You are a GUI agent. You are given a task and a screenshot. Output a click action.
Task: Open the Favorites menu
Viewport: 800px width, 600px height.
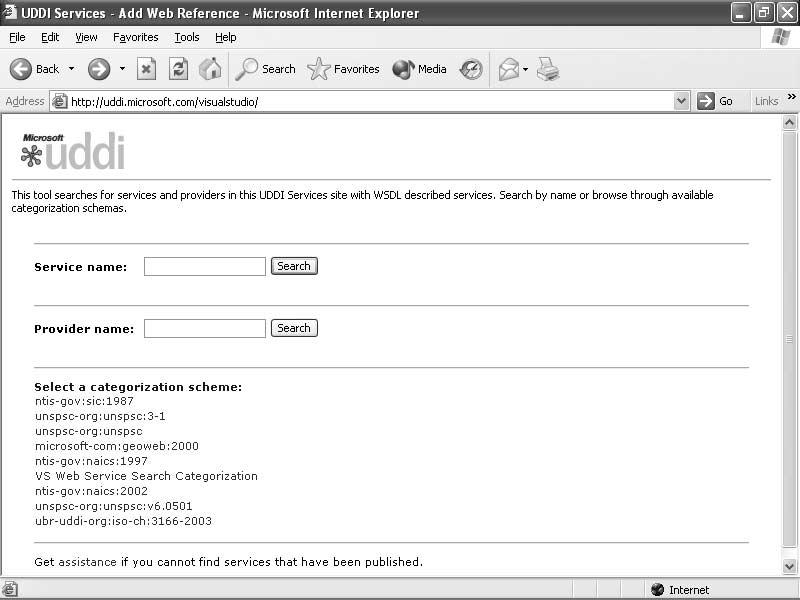(x=136, y=37)
